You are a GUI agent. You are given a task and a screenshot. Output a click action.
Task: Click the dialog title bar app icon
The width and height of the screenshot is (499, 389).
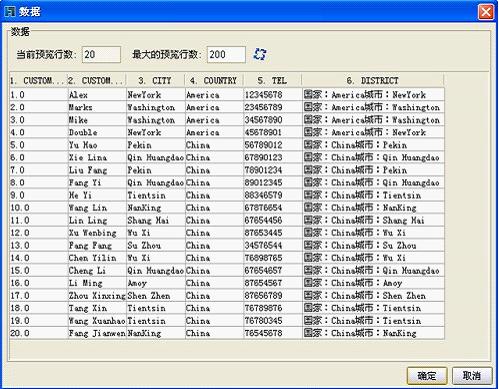[x=9, y=11]
